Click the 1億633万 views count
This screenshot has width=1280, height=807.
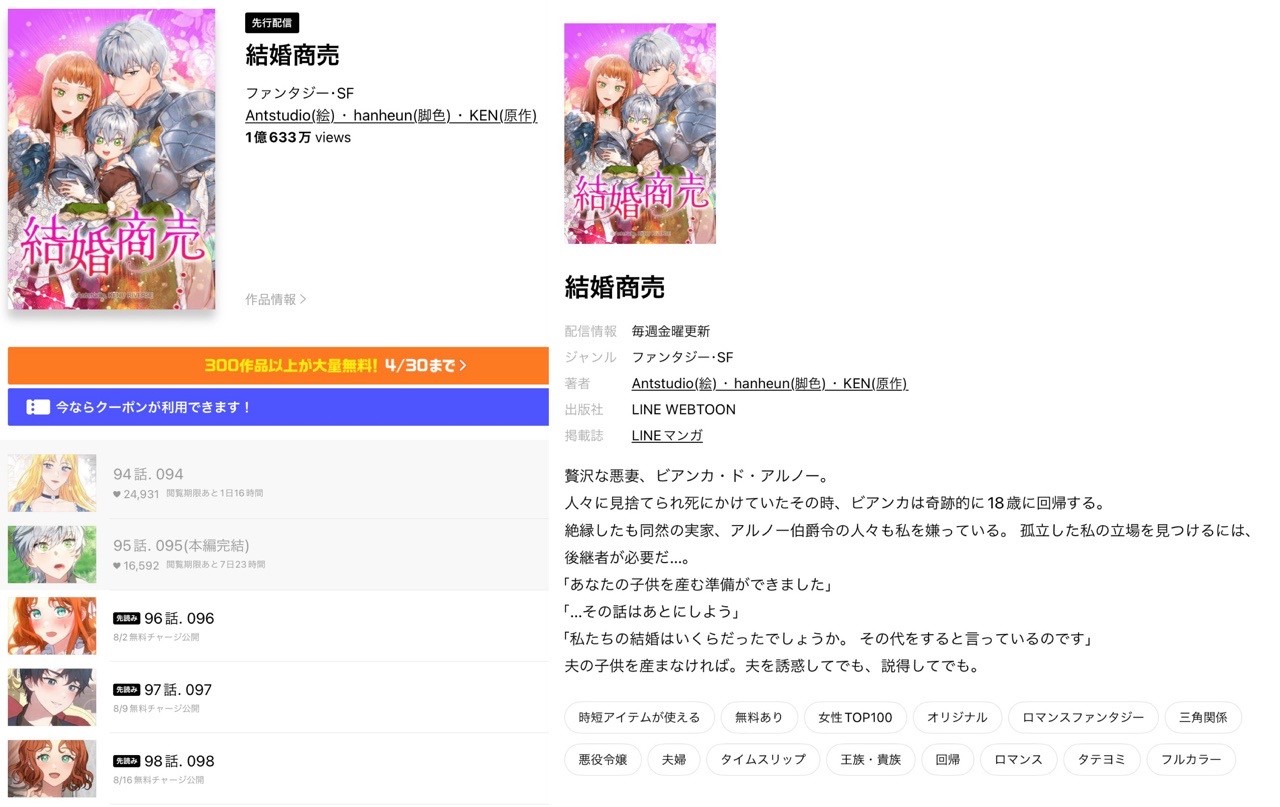coord(298,138)
